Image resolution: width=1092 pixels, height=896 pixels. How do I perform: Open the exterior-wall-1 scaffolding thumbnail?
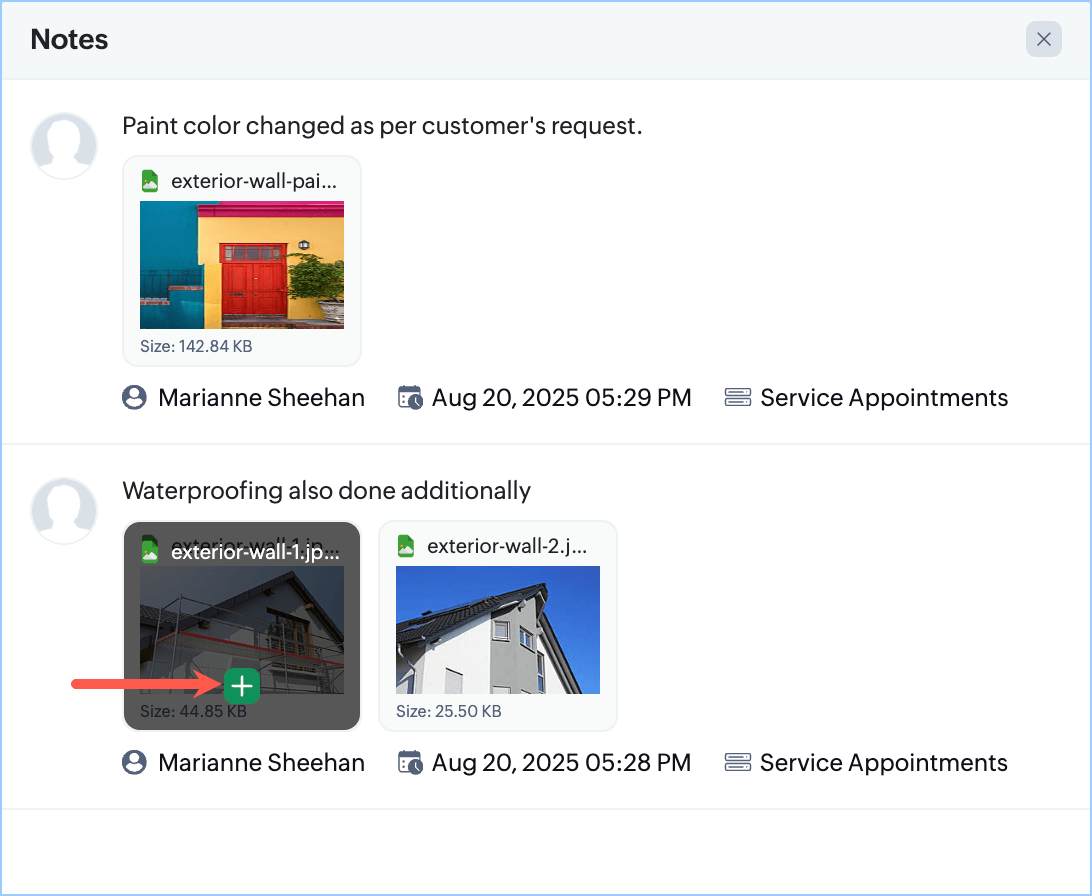pos(242,620)
